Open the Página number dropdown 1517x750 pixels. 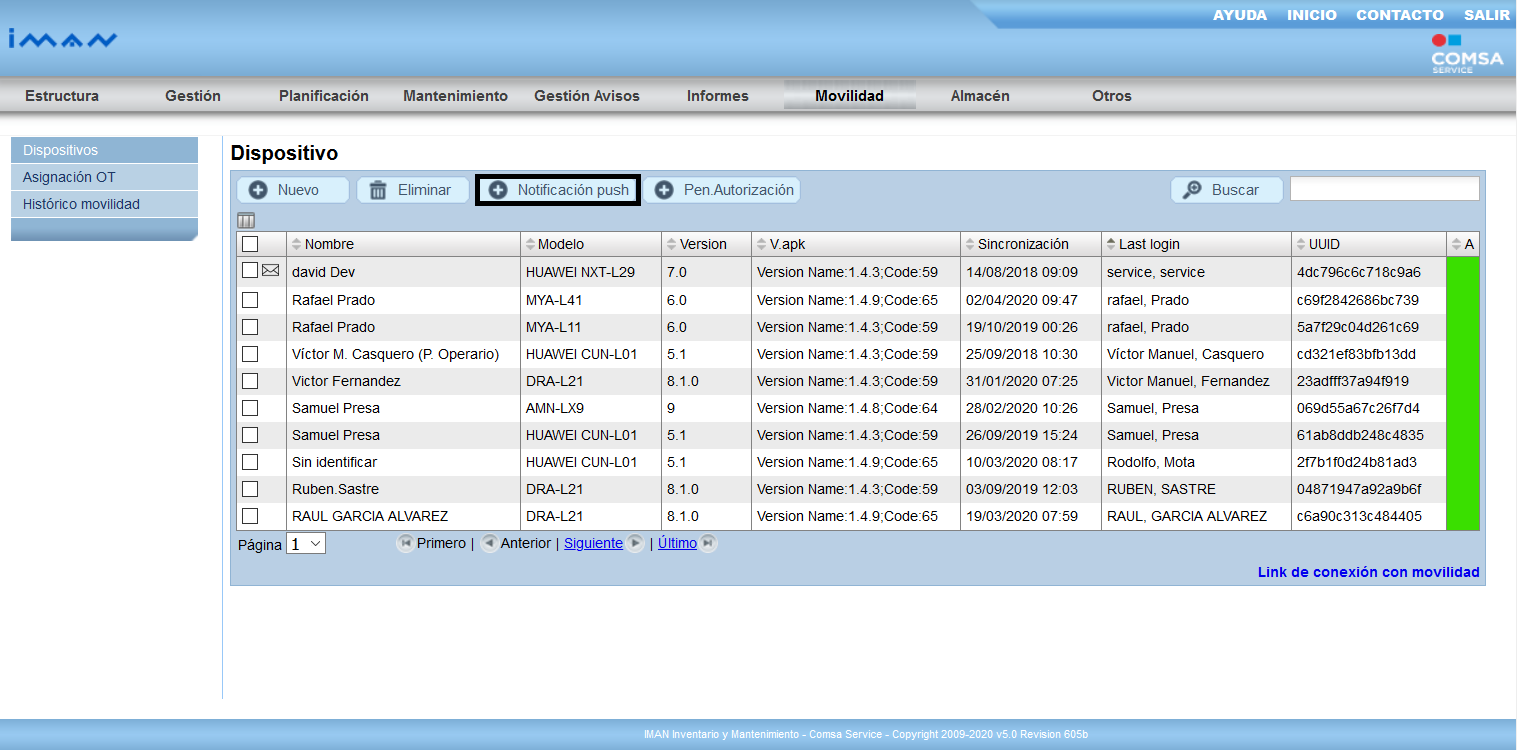[x=306, y=544]
